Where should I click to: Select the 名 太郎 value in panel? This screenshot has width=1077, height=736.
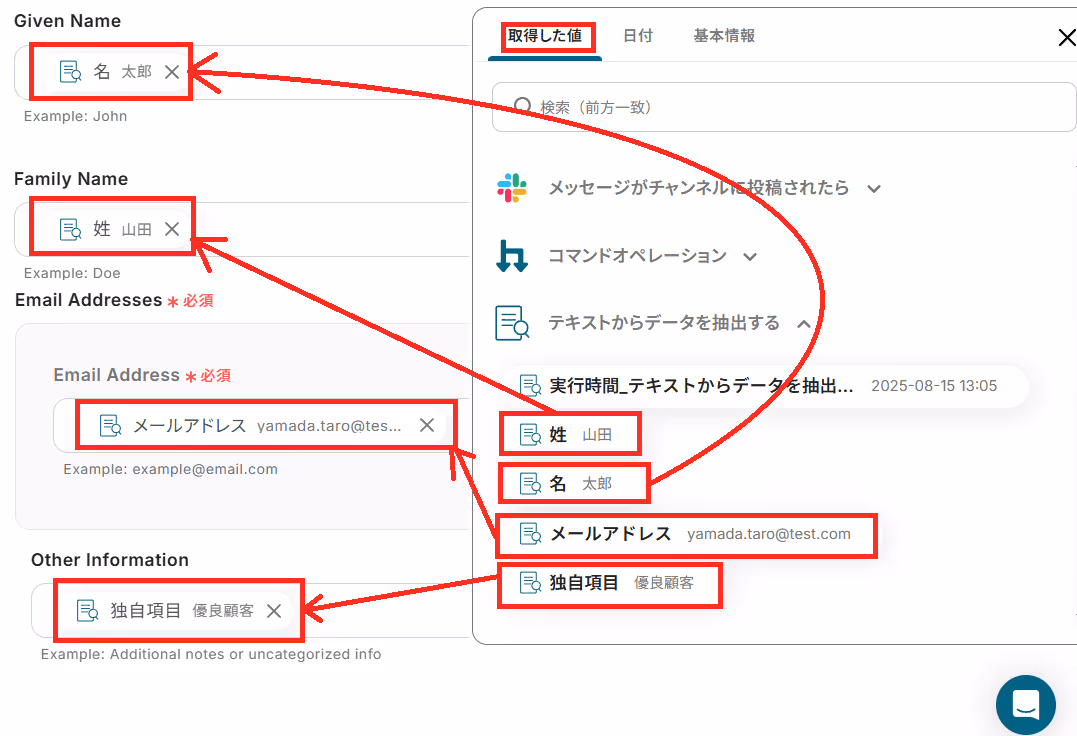pos(574,483)
